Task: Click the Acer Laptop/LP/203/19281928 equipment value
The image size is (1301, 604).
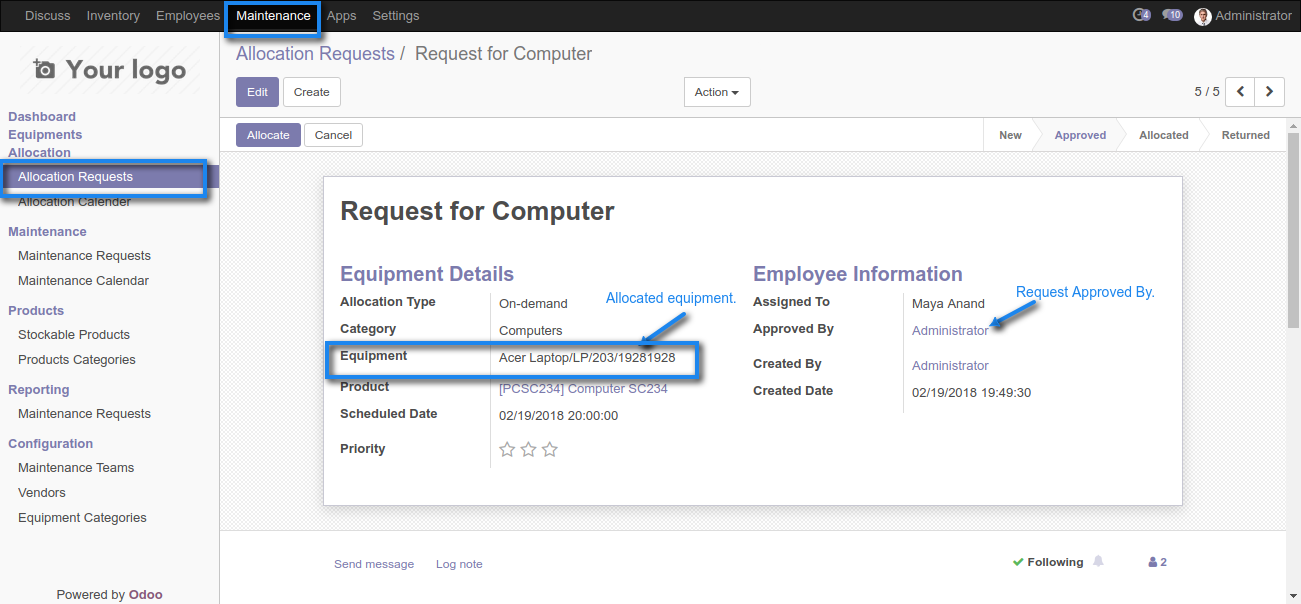Action: (587, 358)
